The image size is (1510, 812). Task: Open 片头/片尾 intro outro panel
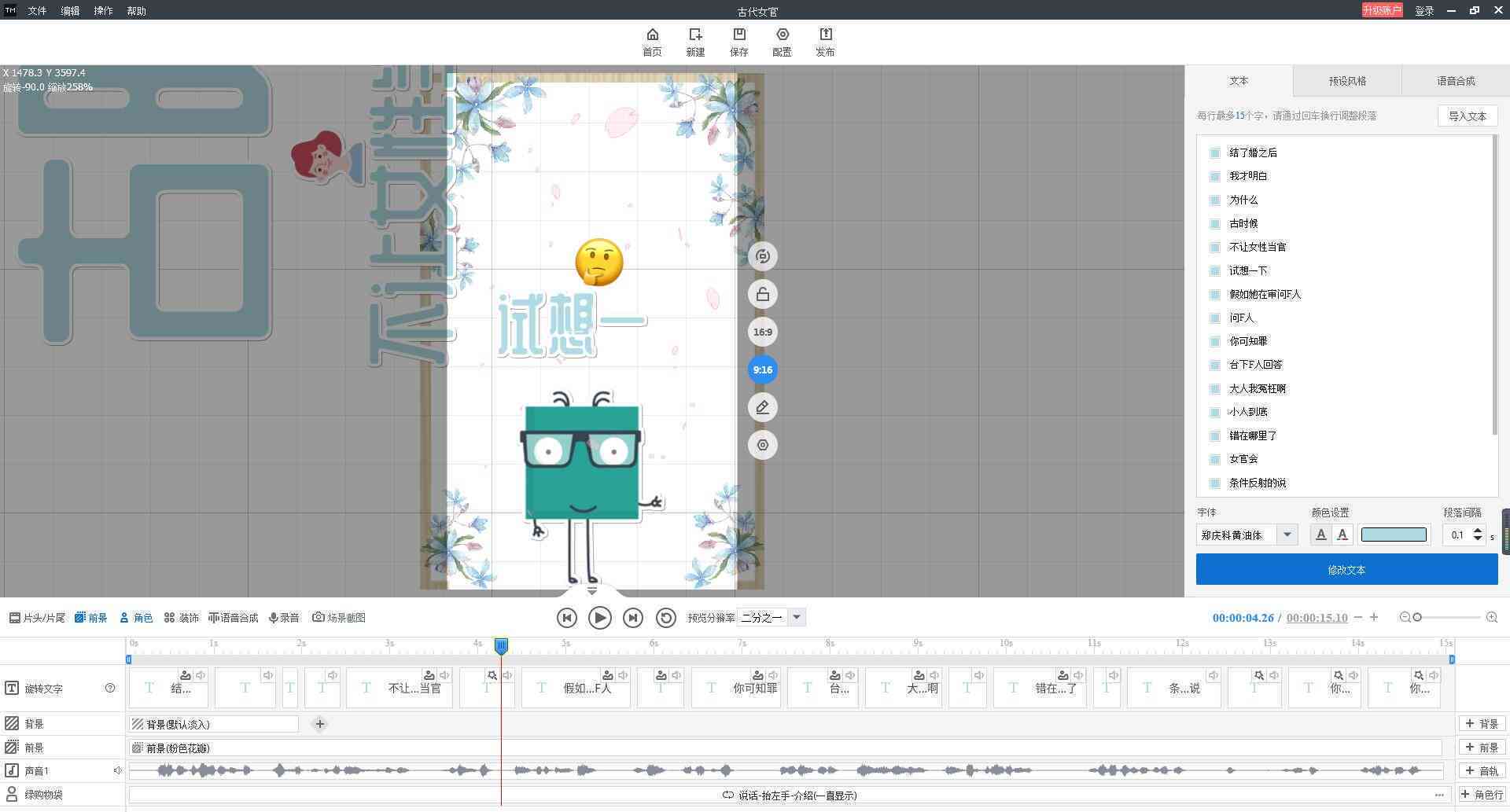37,618
